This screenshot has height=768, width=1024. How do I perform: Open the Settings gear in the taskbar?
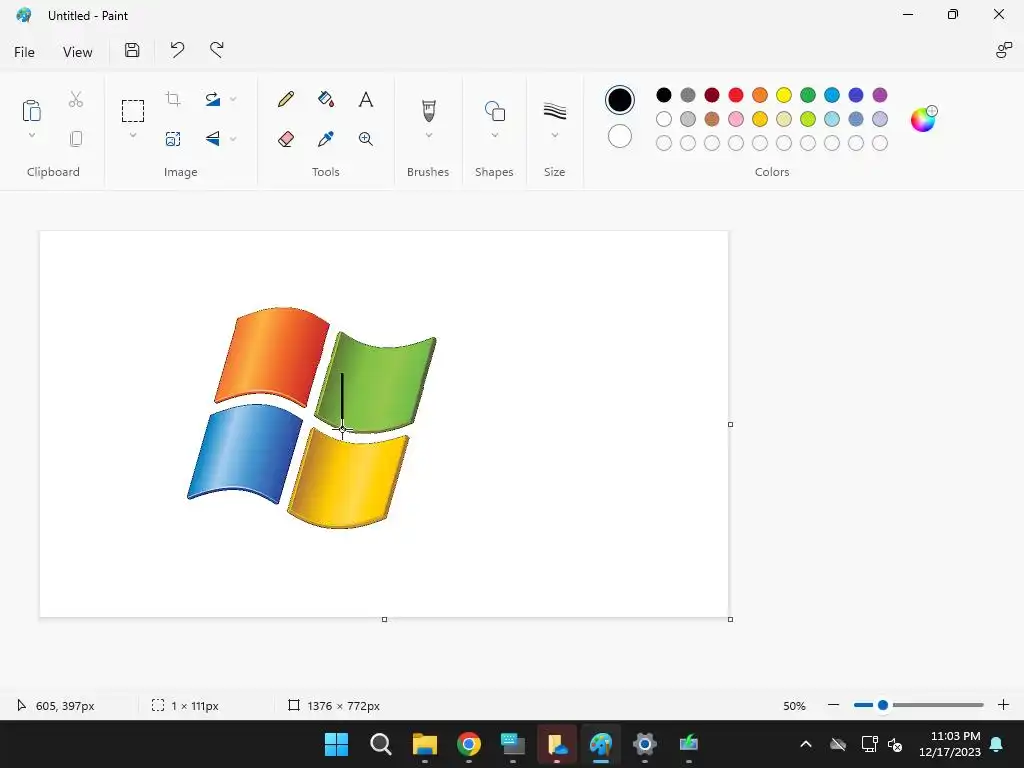click(645, 744)
